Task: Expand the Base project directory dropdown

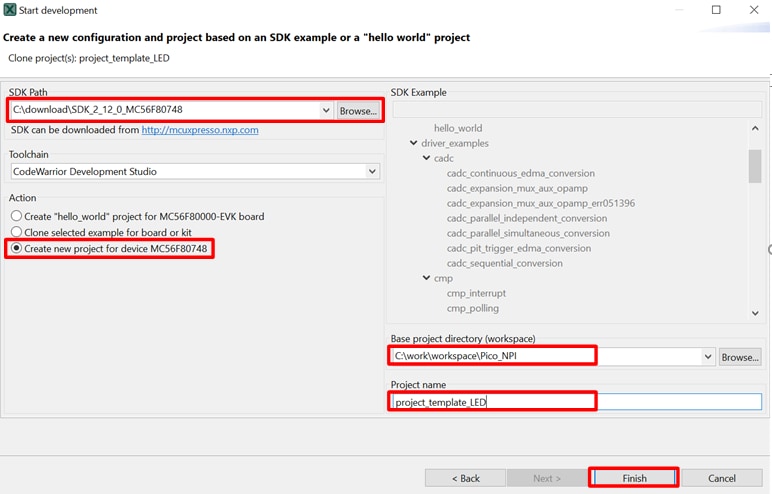Action: (x=708, y=356)
